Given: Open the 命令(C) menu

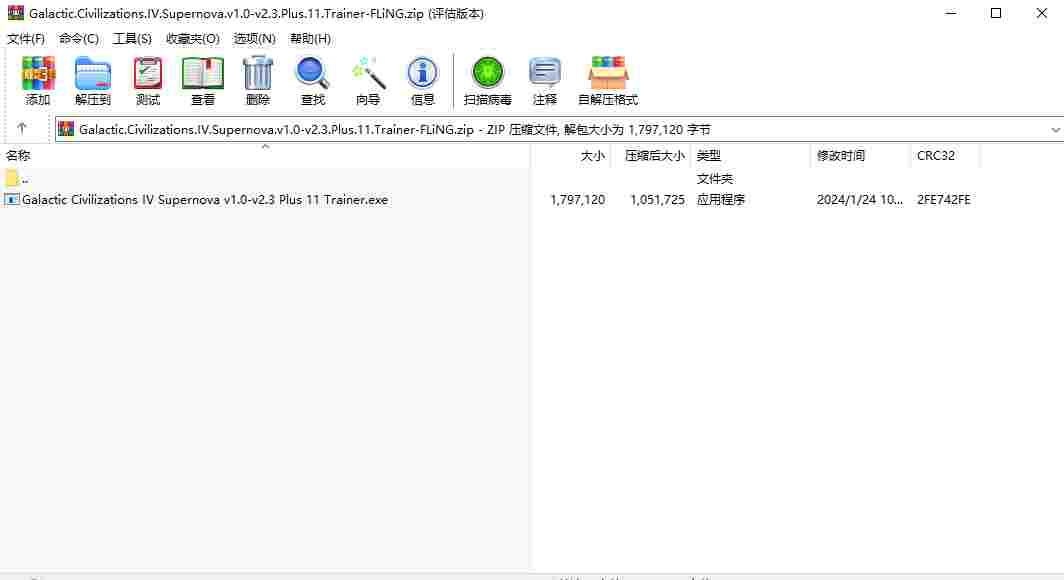Looking at the screenshot, I should (79, 39).
